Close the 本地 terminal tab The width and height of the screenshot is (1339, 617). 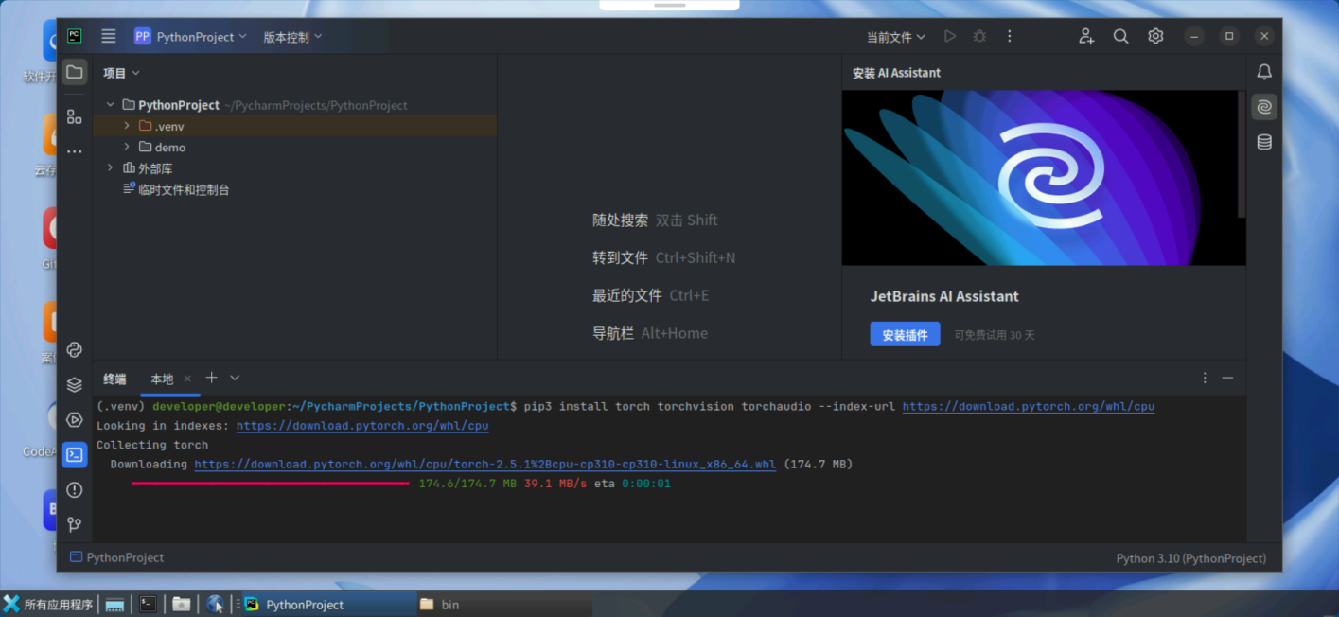[187, 379]
